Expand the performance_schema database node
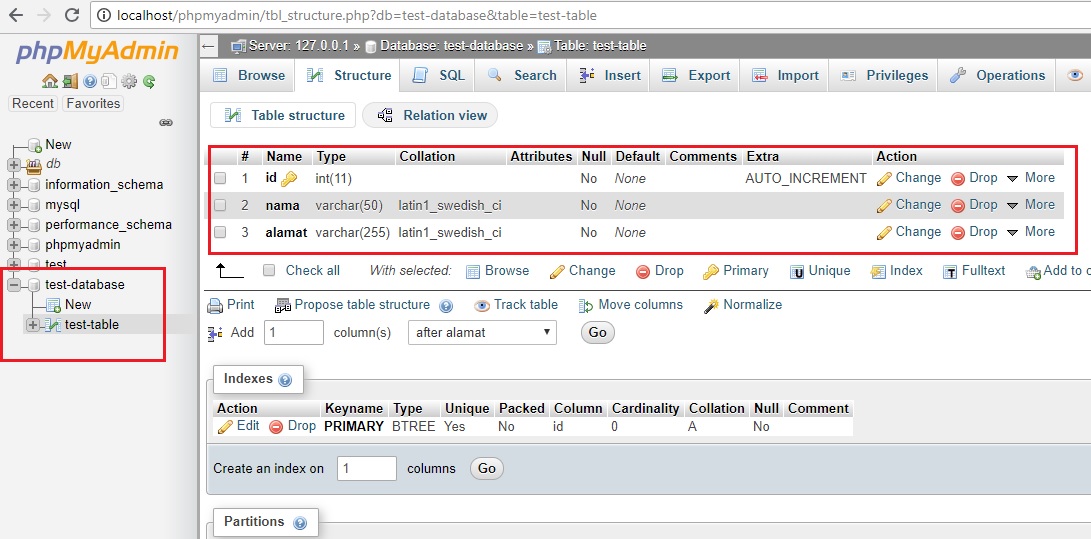 [x=13, y=225]
